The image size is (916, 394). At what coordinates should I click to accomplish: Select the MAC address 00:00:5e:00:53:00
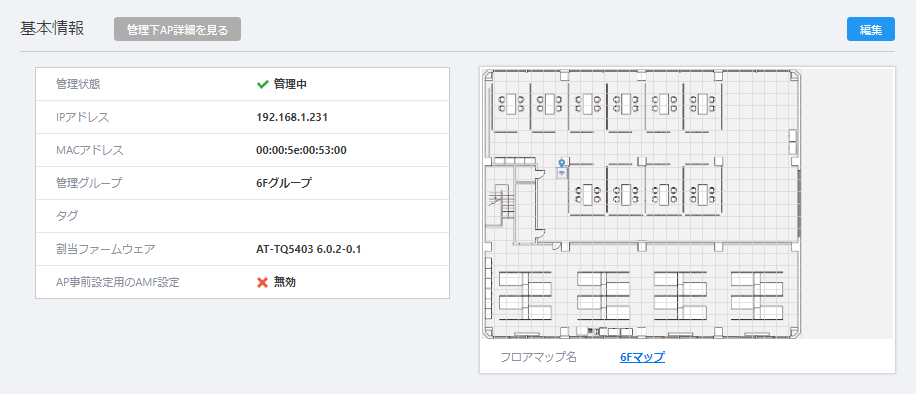tap(301, 150)
